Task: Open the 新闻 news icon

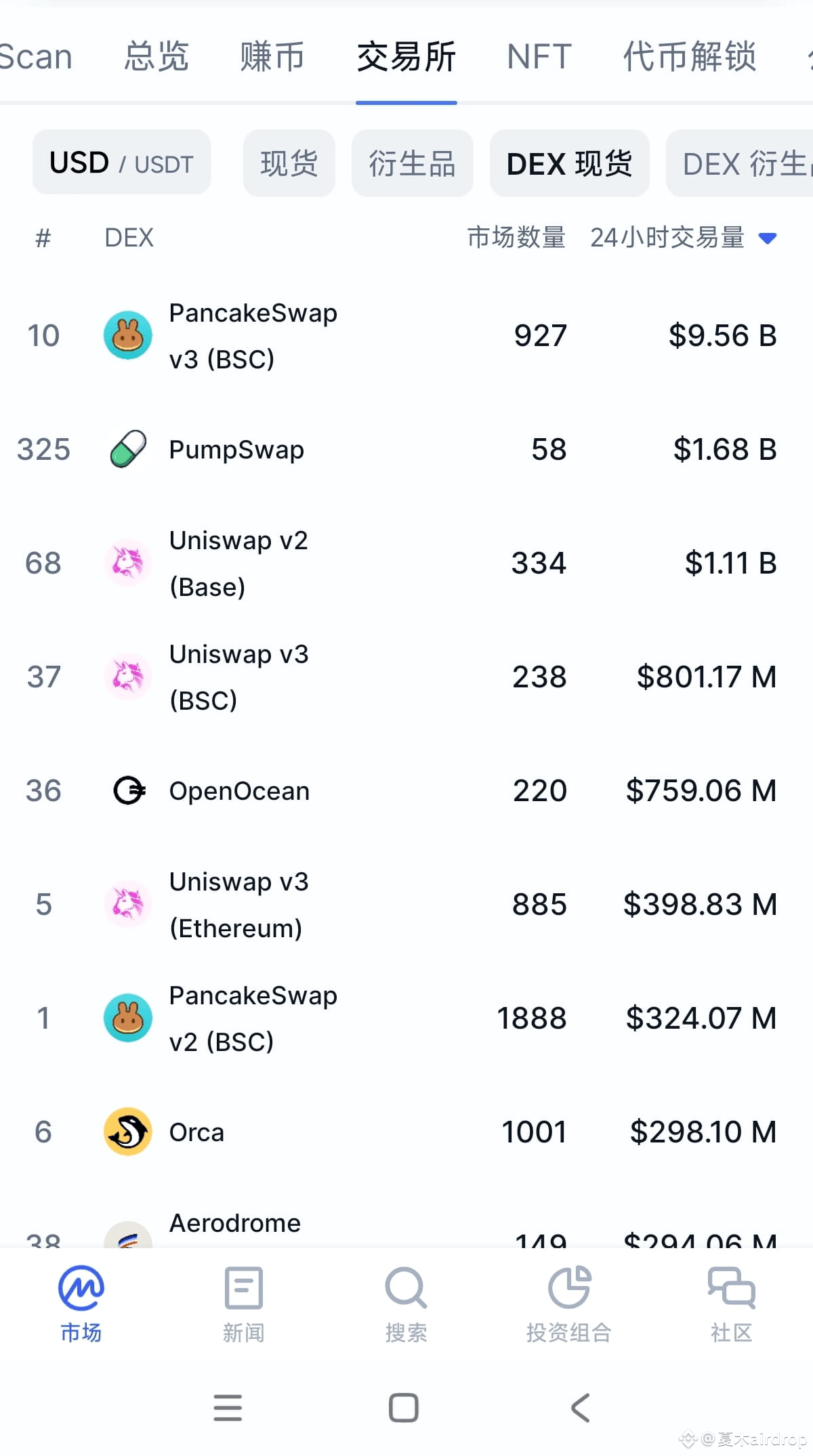Action: click(x=243, y=1289)
